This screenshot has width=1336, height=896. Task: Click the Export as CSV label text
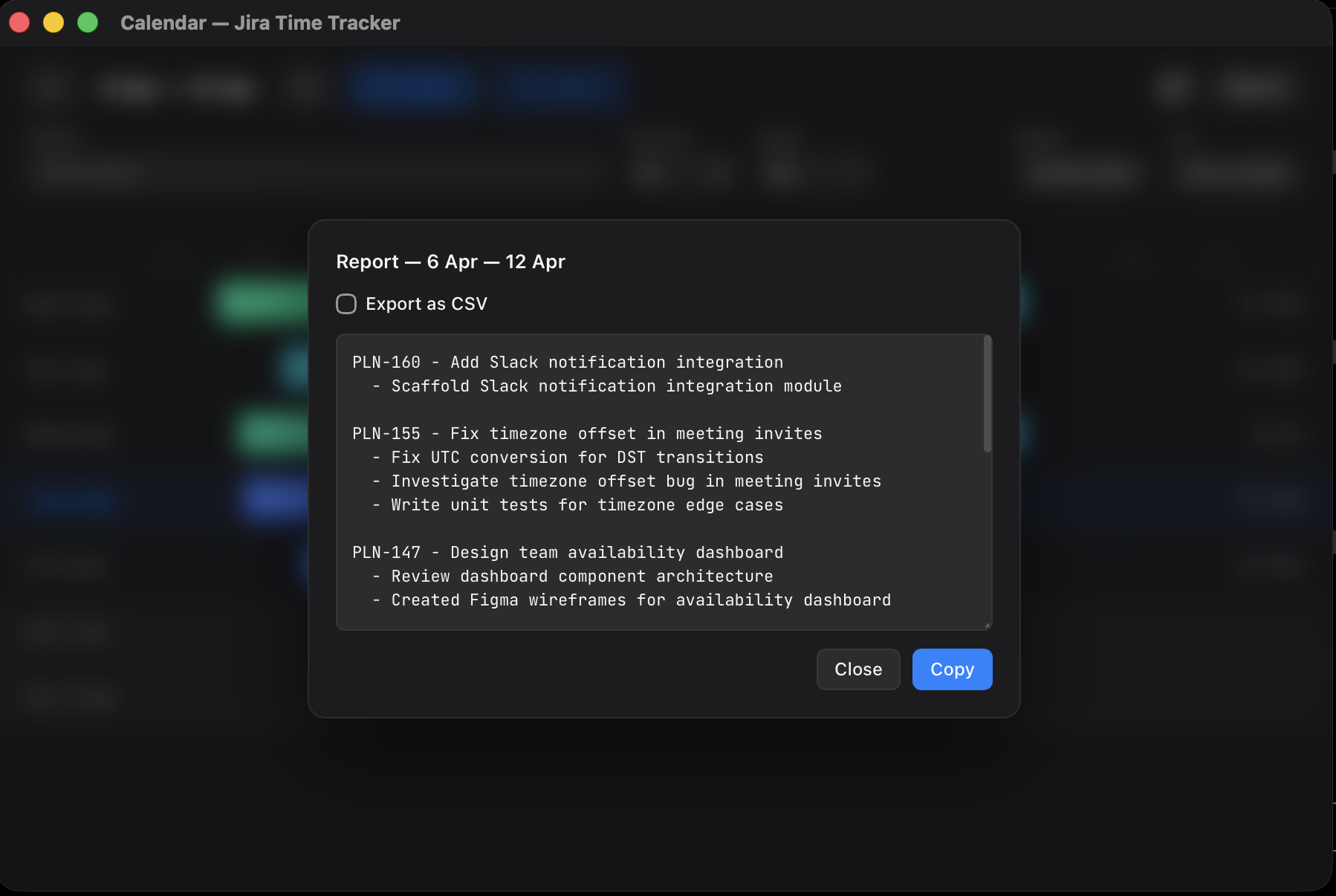pos(427,304)
